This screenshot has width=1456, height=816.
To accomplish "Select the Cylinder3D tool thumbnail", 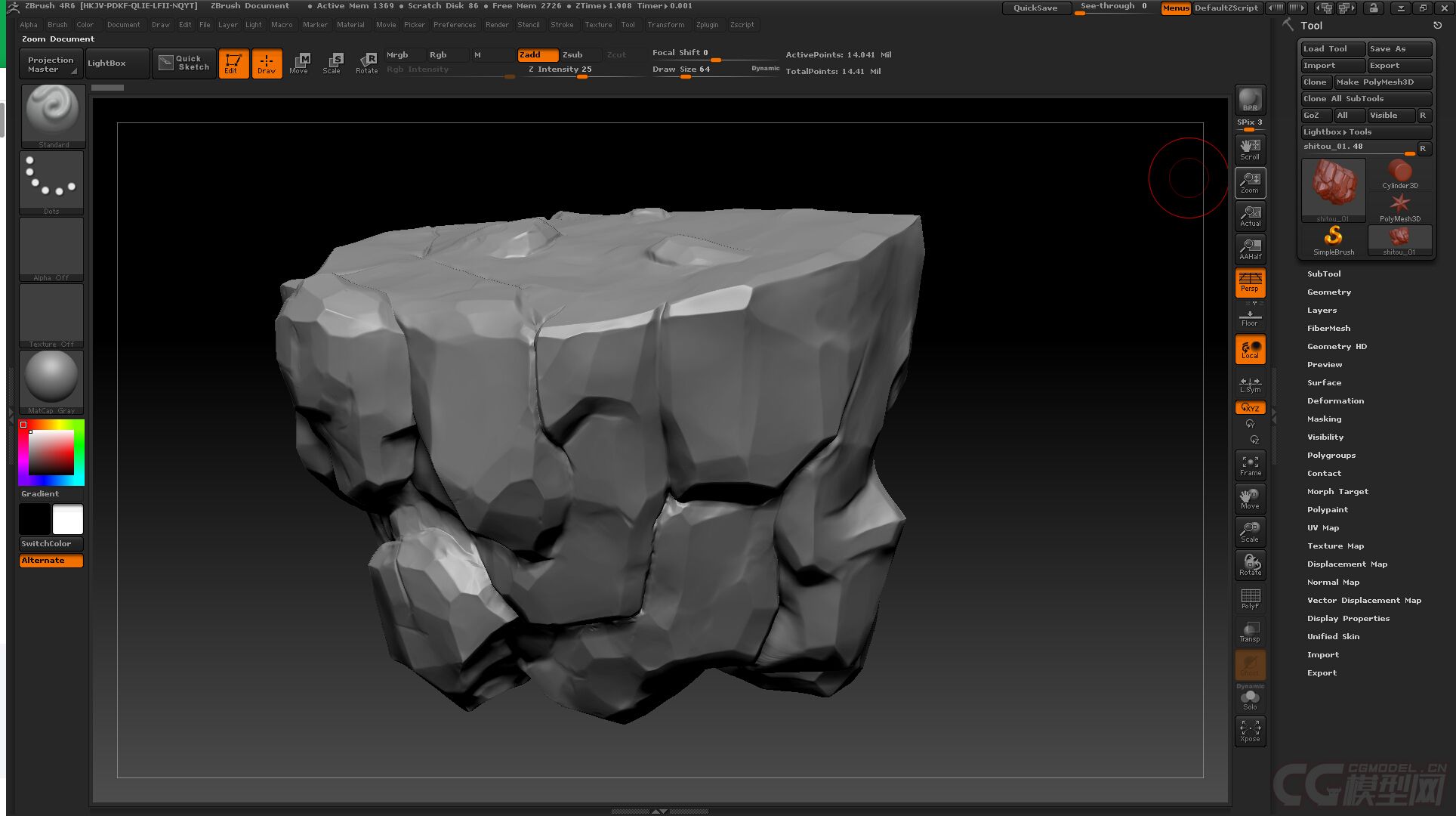I will pos(1399,174).
